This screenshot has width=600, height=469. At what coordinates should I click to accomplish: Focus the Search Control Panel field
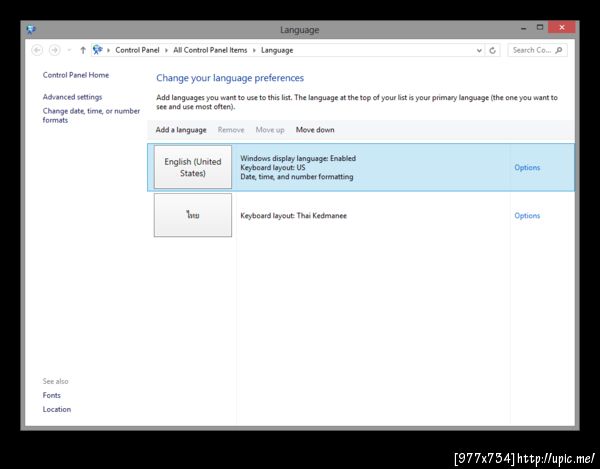(x=537, y=50)
